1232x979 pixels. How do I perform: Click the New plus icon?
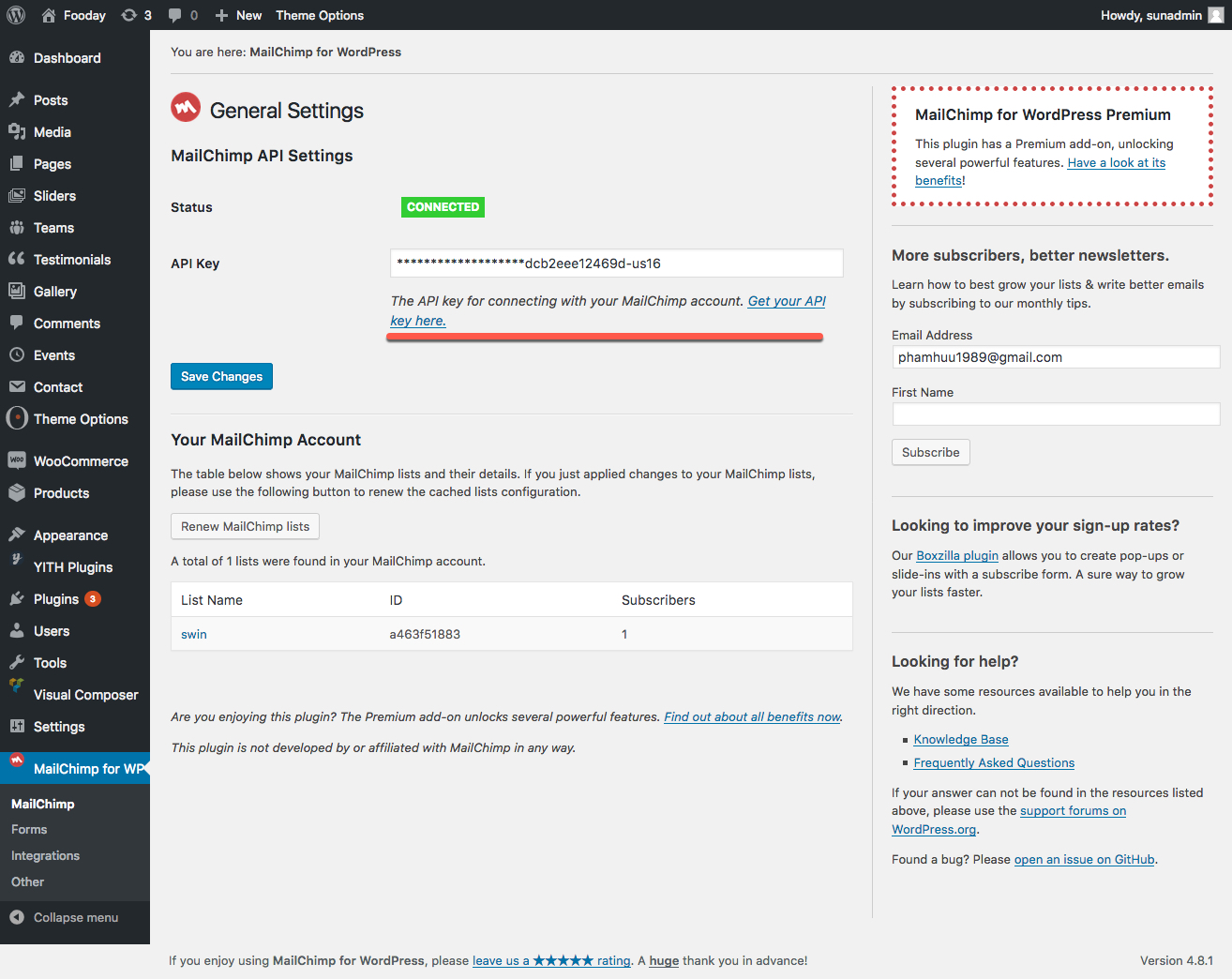tap(221, 15)
